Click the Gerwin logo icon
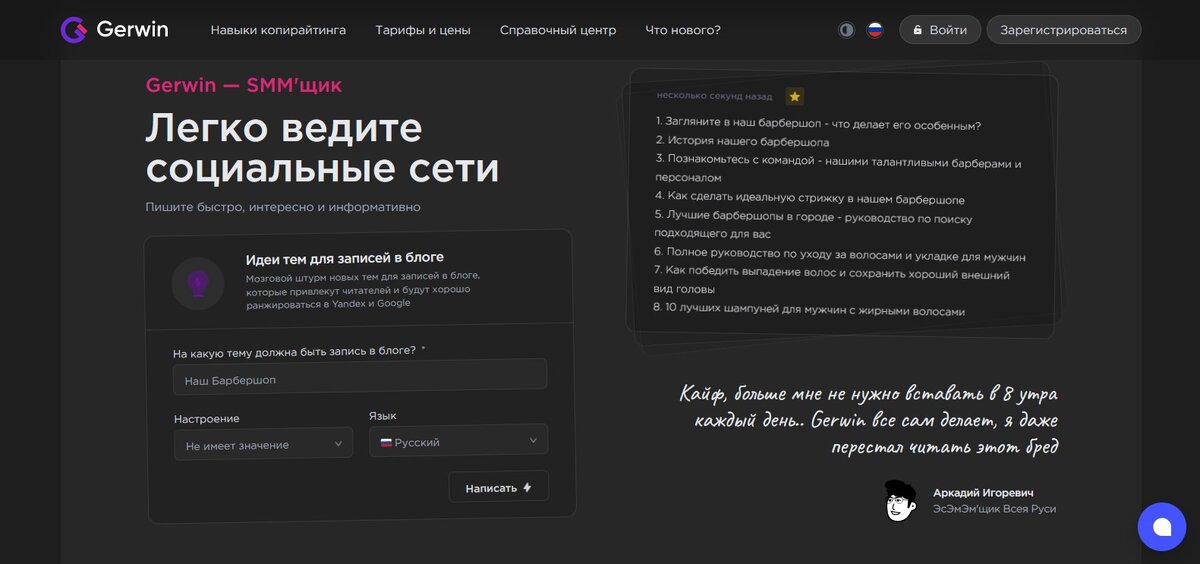This screenshot has width=1200, height=564. click(x=74, y=30)
